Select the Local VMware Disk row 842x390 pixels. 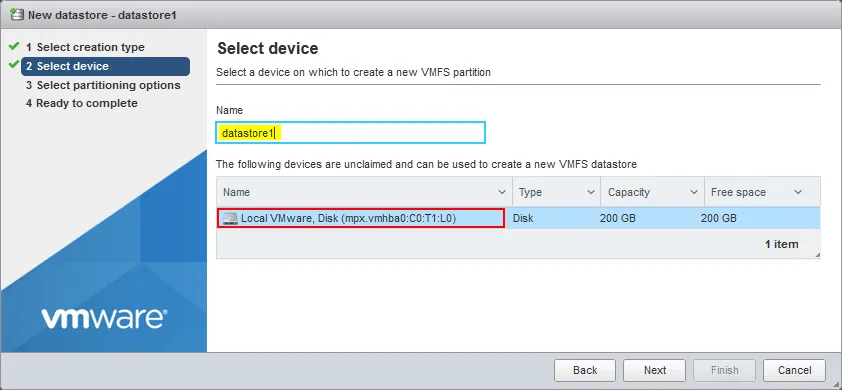(x=518, y=218)
